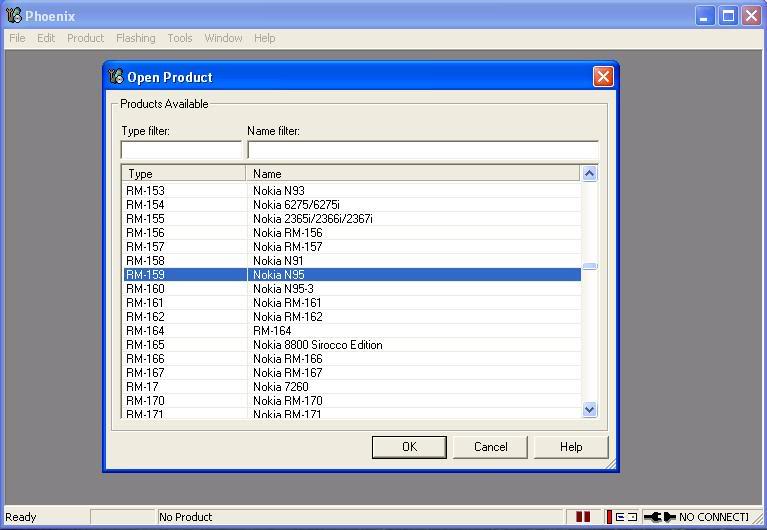Screen dimensions: 767x530
Task: Focus the Name filter field
Action: coord(423,150)
